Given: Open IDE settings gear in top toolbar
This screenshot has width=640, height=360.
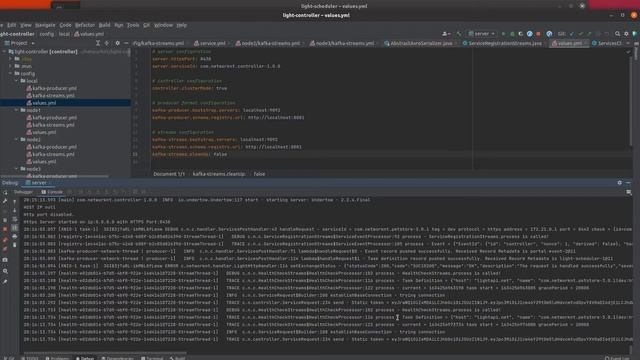Looking at the screenshot, I should pyautogui.click(x=626, y=34).
